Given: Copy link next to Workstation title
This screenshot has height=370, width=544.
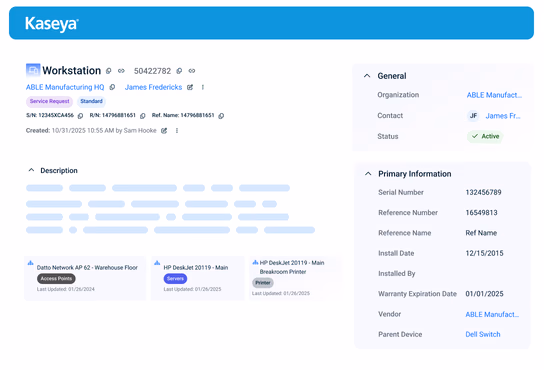Looking at the screenshot, I should coord(121,71).
